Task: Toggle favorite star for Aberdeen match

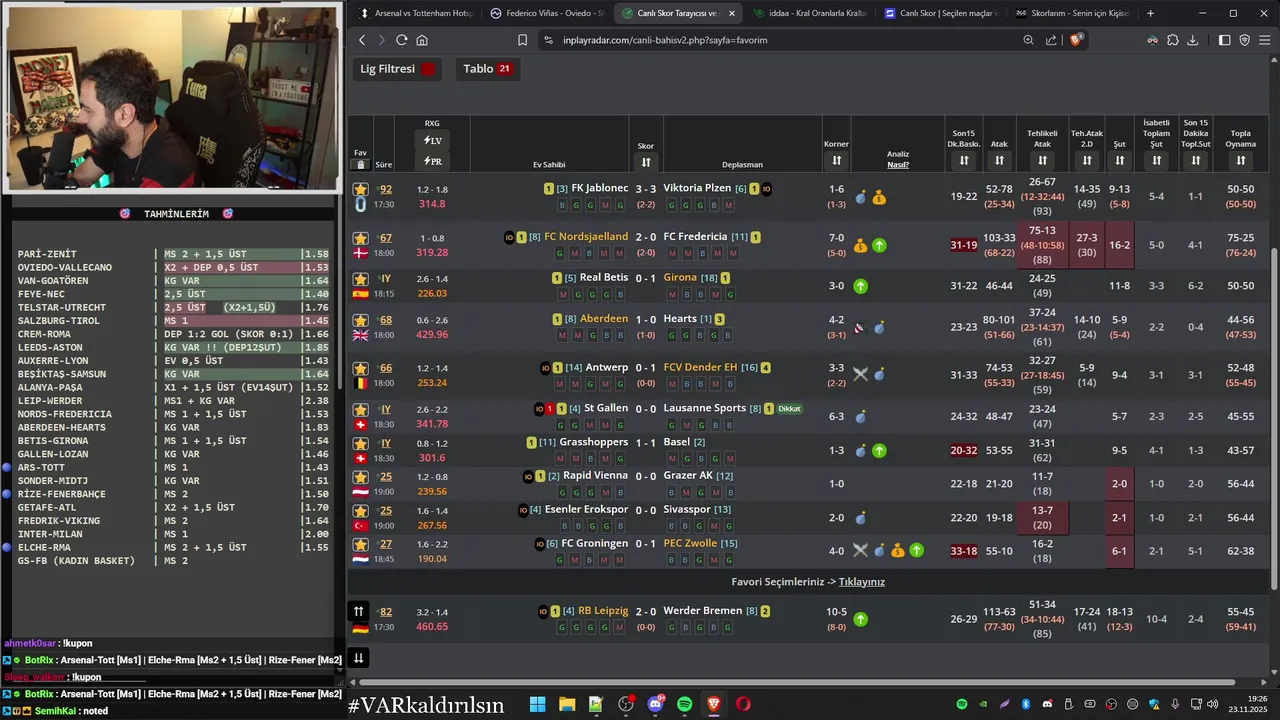Action: coord(361,320)
